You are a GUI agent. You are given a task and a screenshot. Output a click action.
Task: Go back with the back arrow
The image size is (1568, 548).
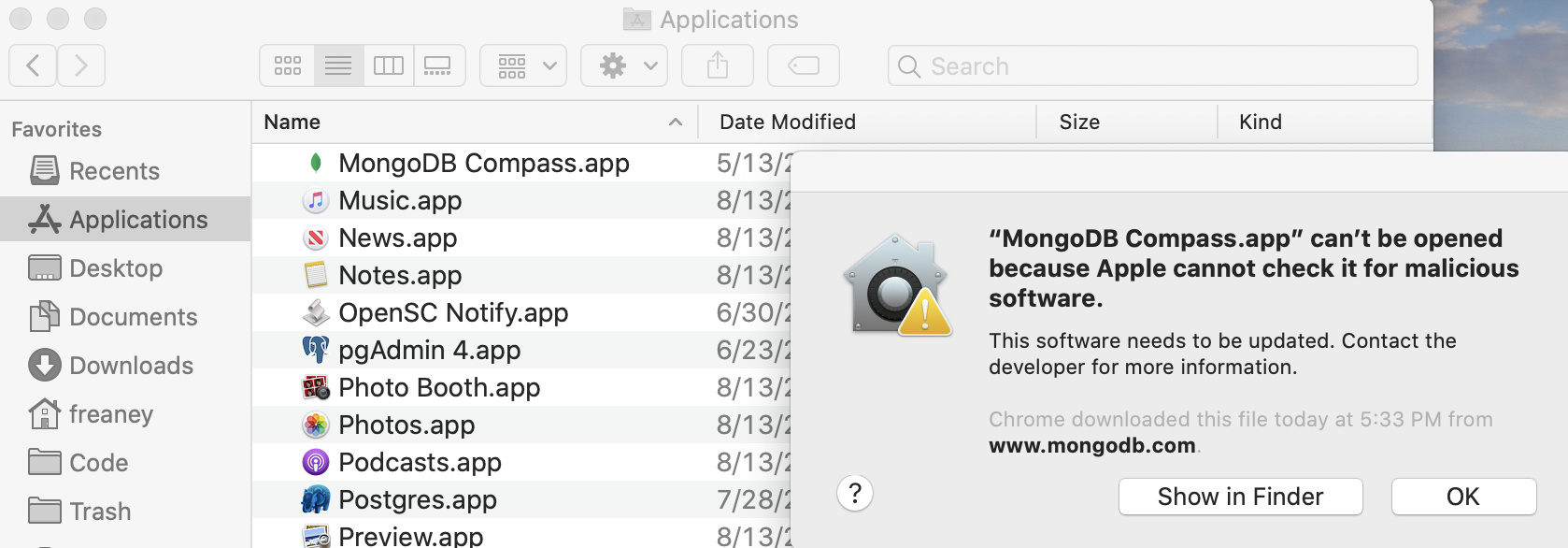pyautogui.click(x=34, y=65)
